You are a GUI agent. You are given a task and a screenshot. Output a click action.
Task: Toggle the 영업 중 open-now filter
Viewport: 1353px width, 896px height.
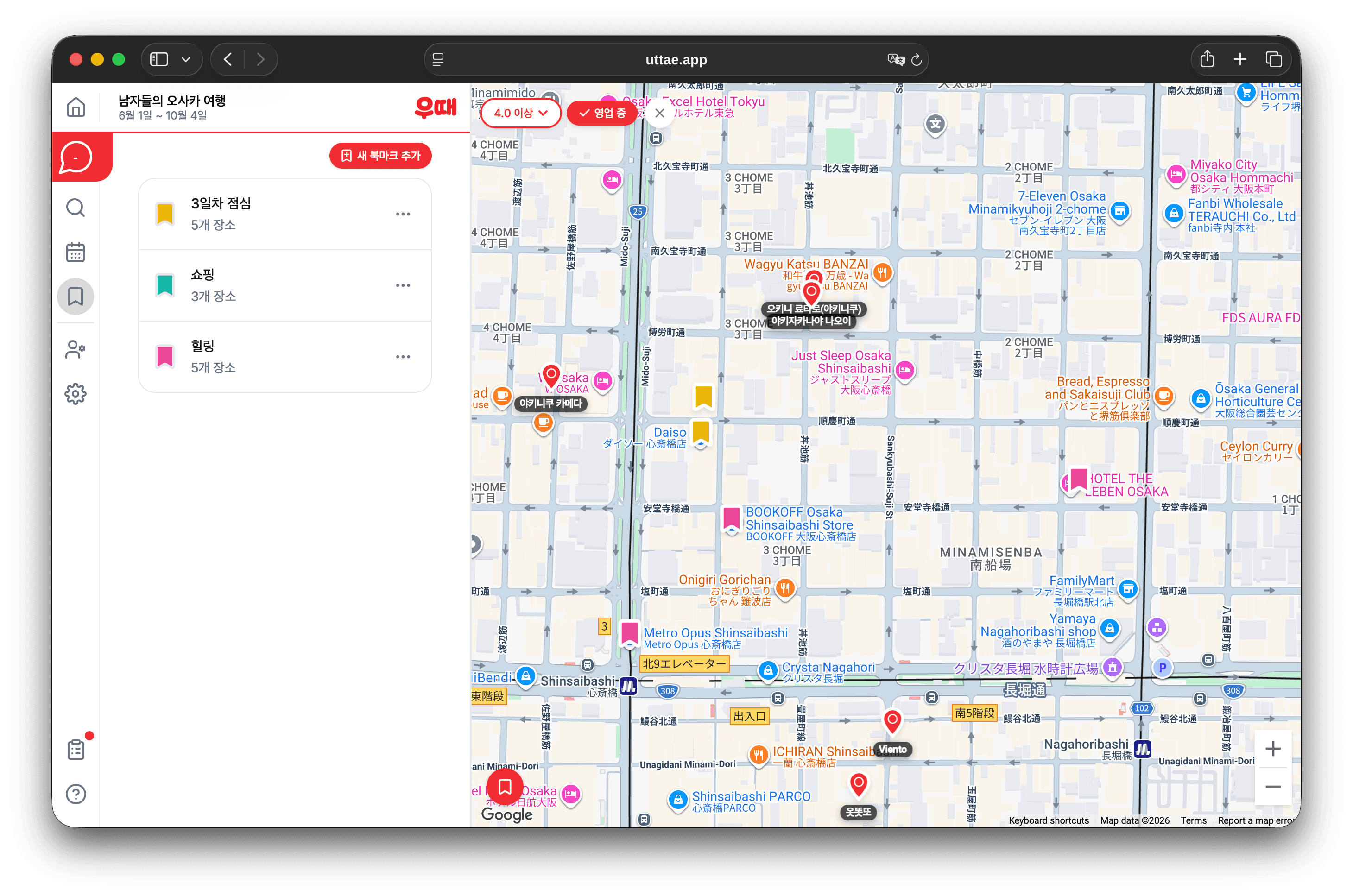(601, 113)
